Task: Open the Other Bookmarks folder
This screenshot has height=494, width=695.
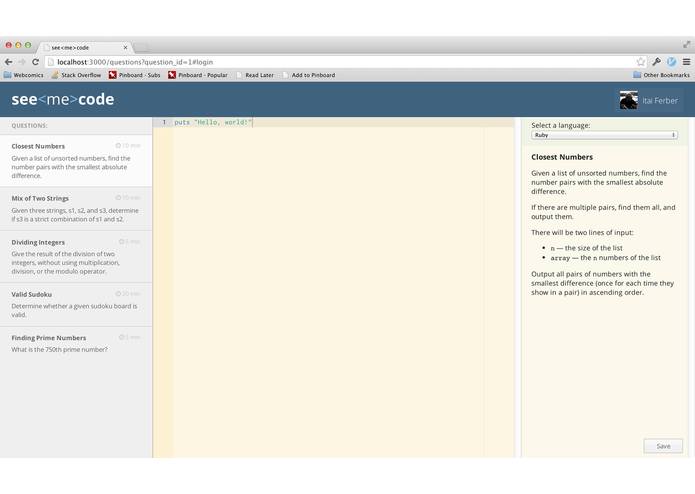Action: pos(661,75)
